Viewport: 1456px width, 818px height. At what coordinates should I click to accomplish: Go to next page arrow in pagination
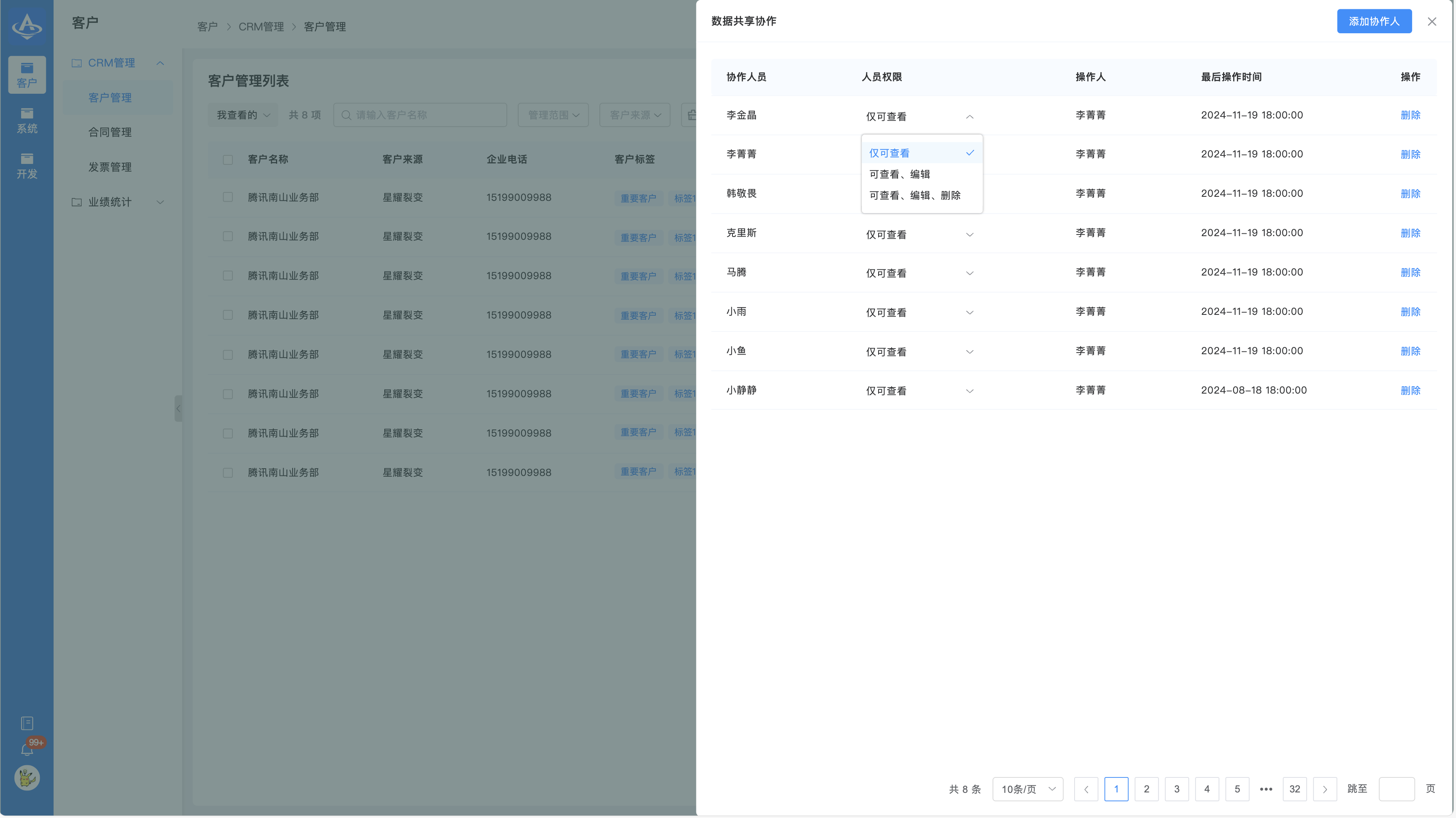point(1324,789)
